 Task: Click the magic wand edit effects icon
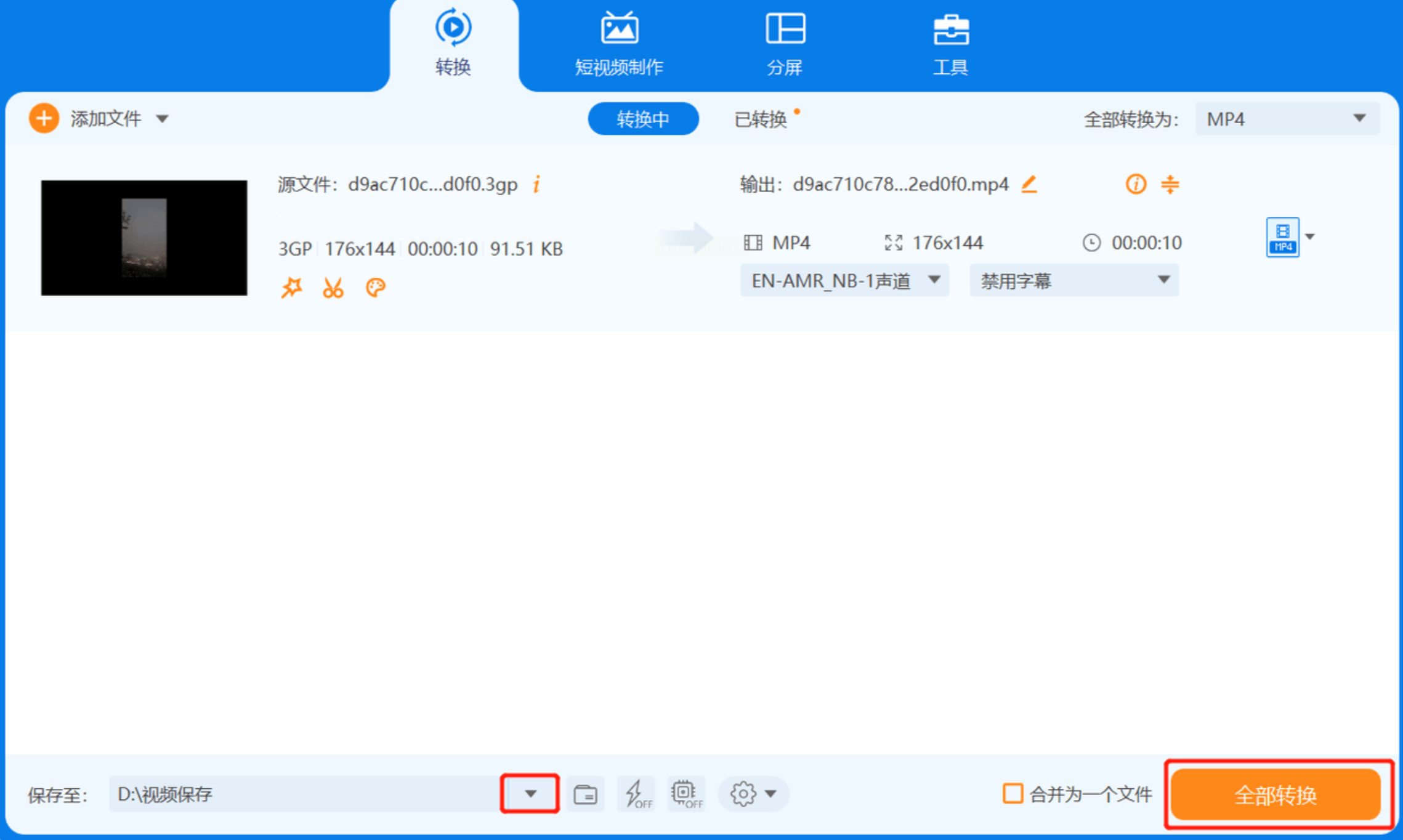tap(291, 288)
